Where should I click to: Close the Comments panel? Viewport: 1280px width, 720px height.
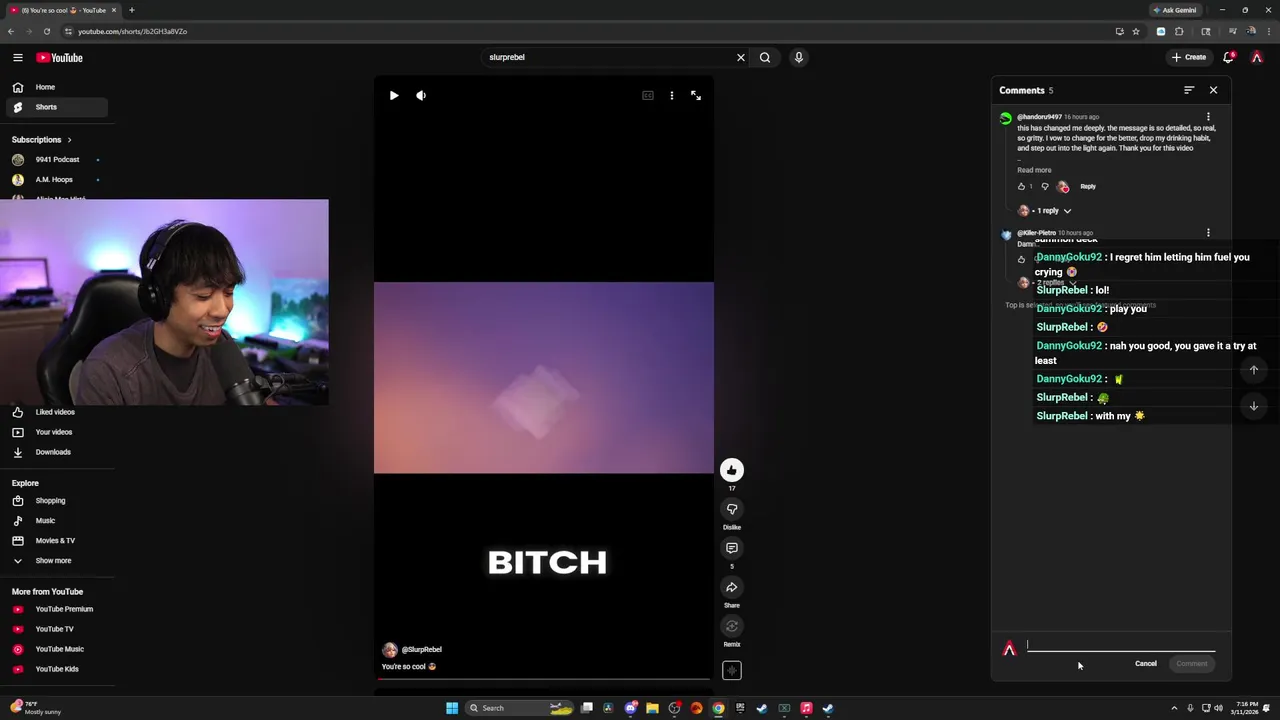coord(1214,90)
